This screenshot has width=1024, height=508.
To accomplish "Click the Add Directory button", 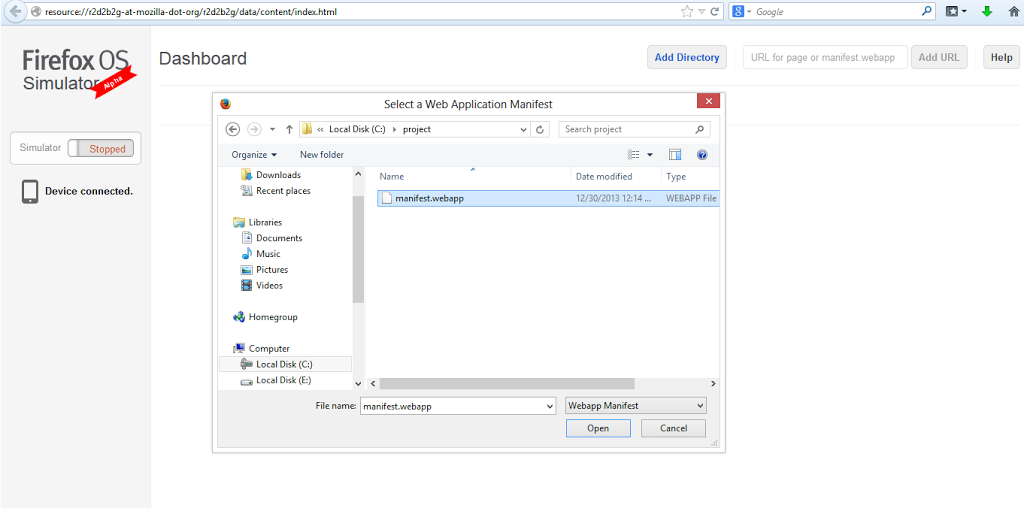I will point(686,58).
